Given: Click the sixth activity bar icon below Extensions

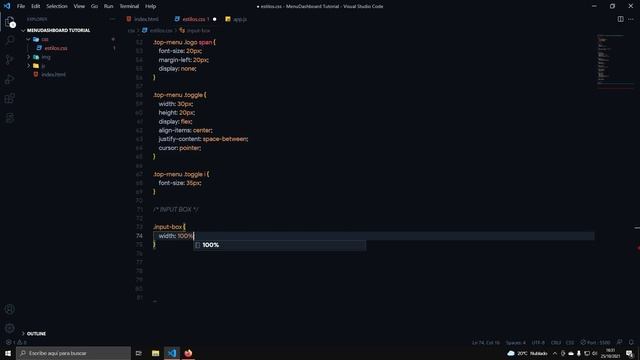Looking at the screenshot, I should tap(10, 118).
